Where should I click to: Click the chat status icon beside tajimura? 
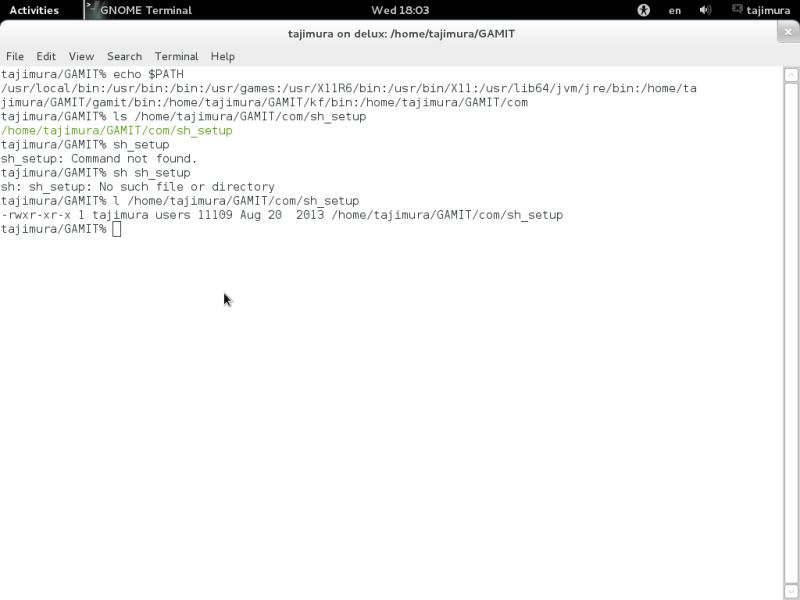(737, 10)
